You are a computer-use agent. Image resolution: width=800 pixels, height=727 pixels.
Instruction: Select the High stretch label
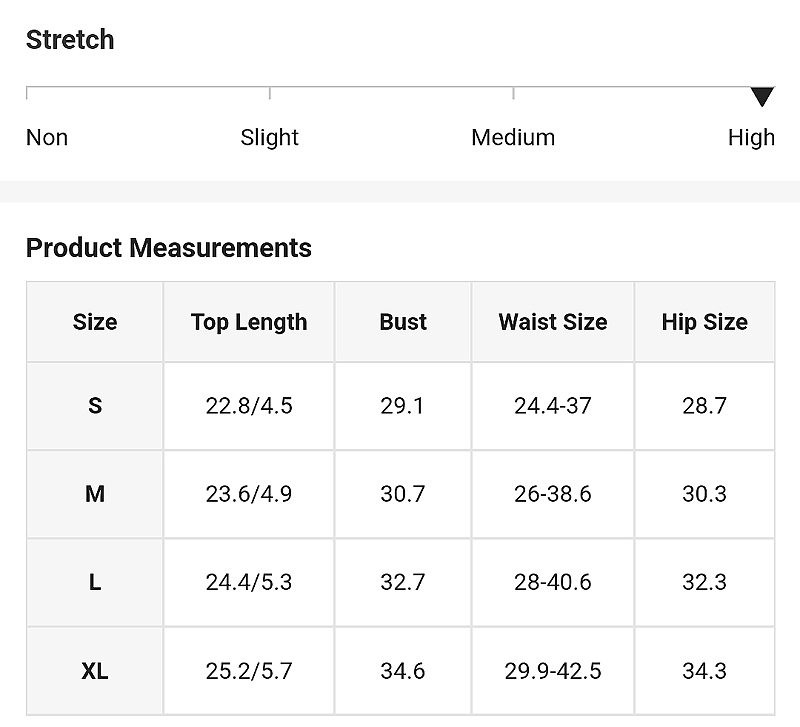[x=751, y=137]
